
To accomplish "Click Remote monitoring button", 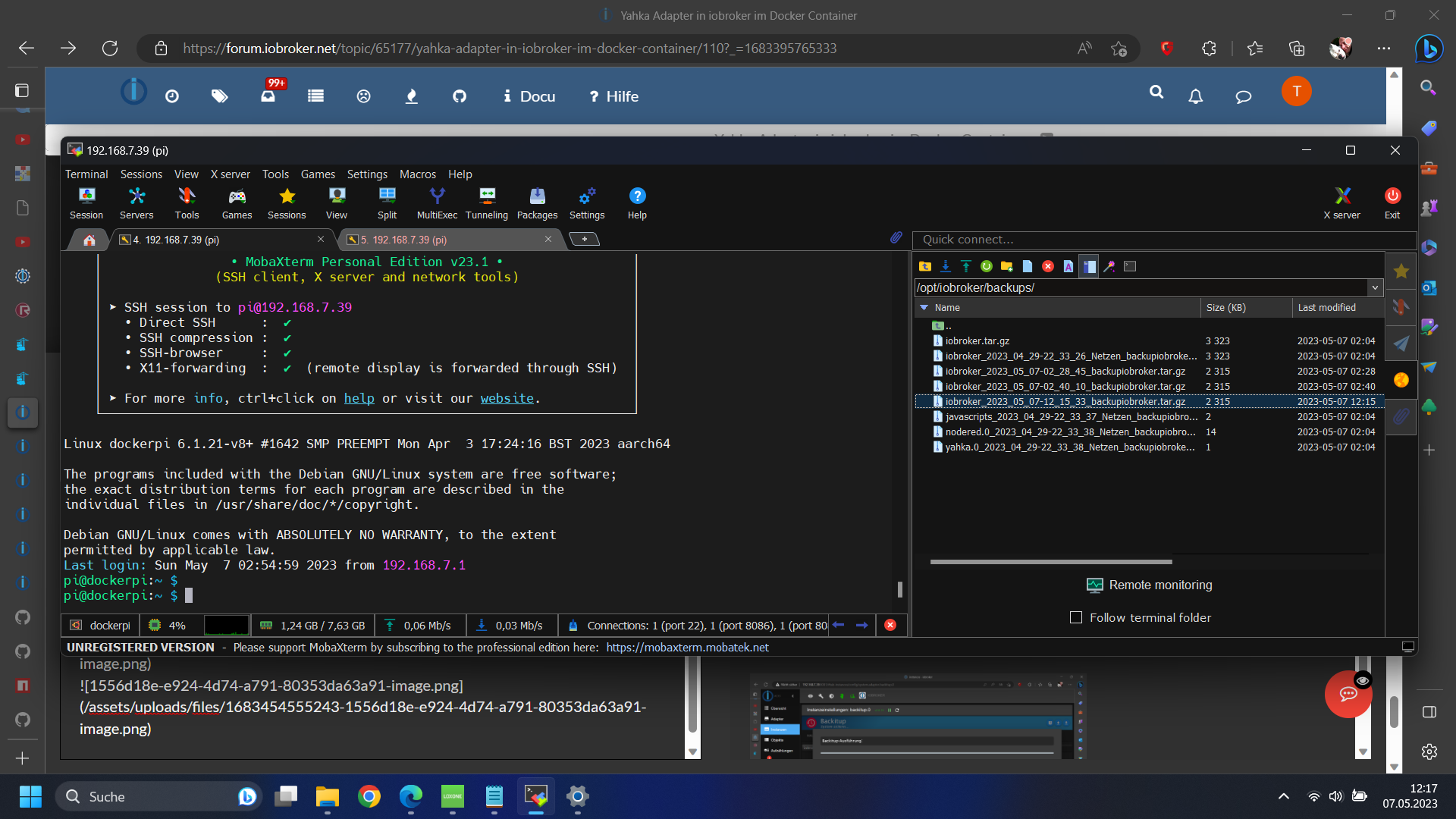I will pos(1149,585).
